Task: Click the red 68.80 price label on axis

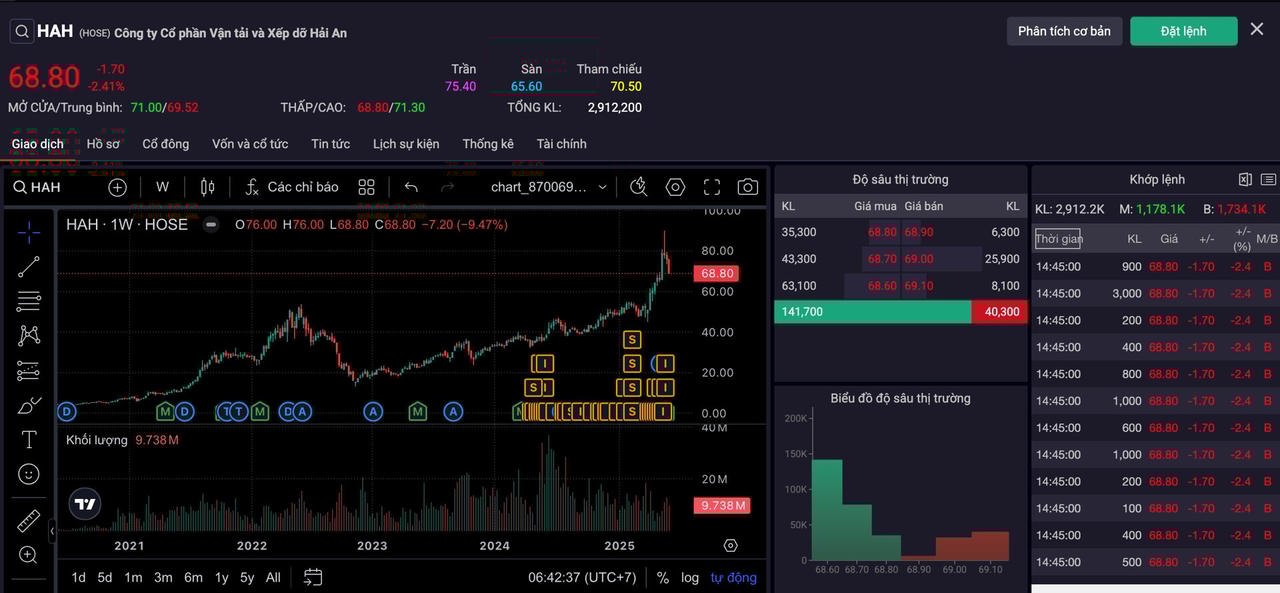Action: coord(718,273)
